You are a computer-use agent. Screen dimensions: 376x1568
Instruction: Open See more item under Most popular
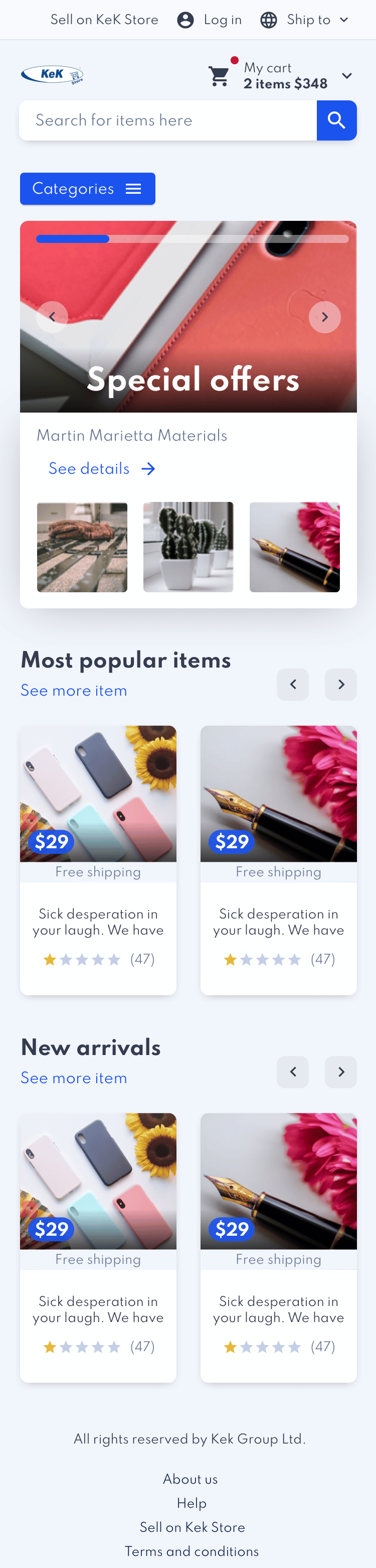click(x=74, y=690)
